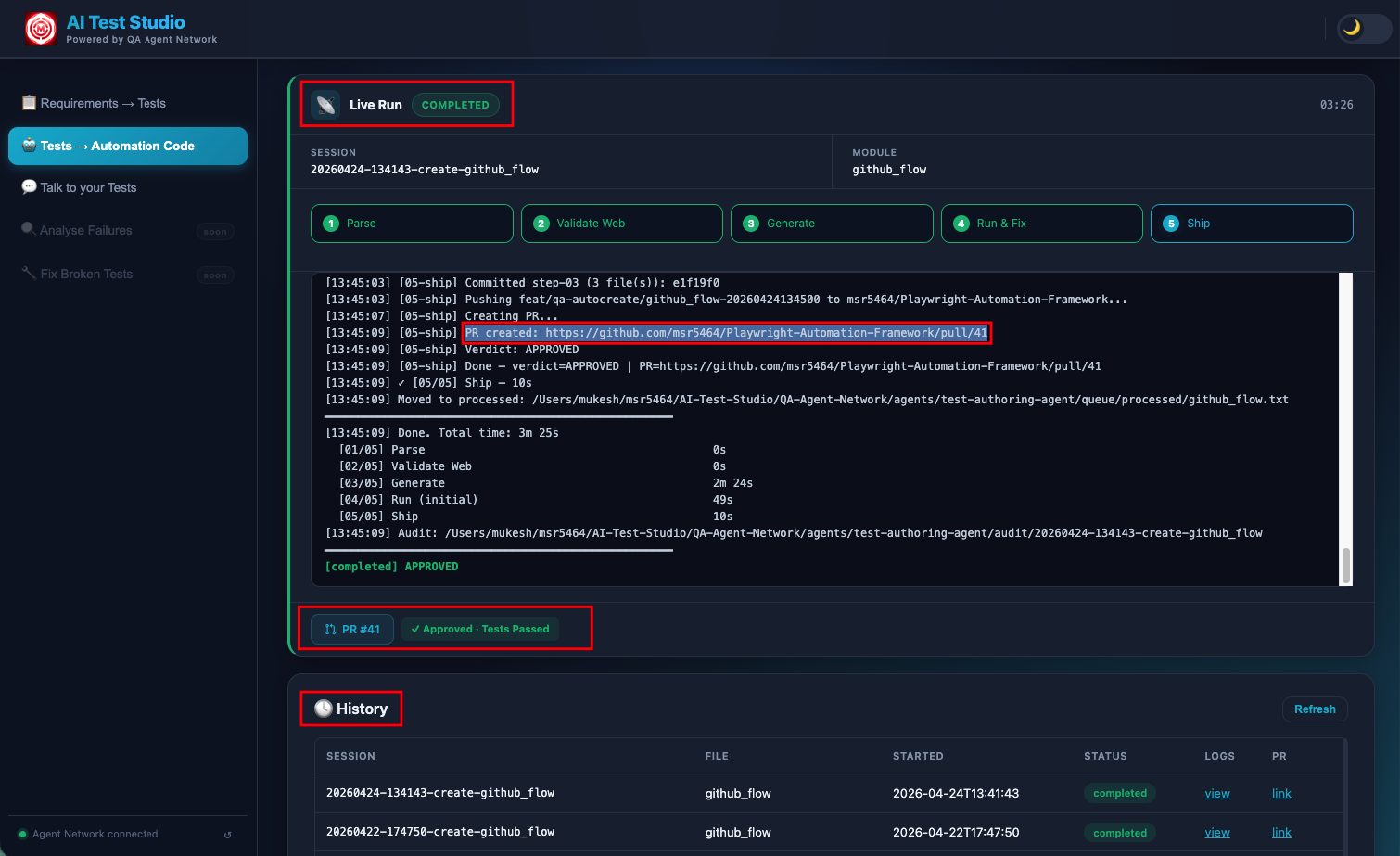Viewport: 1400px width, 856px height.
Task: Refresh the History list
Action: point(1315,709)
